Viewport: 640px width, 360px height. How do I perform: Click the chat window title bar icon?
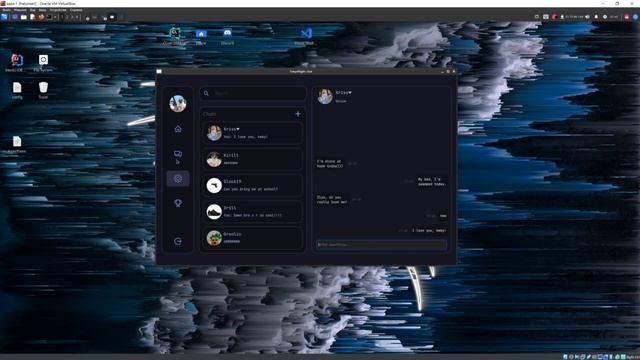point(159,71)
